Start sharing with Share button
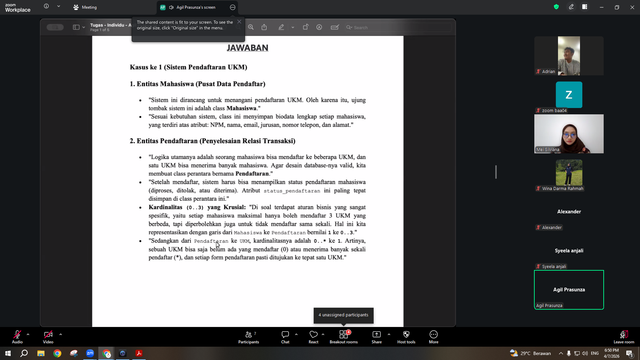This screenshot has height=360, width=640. 376,337
